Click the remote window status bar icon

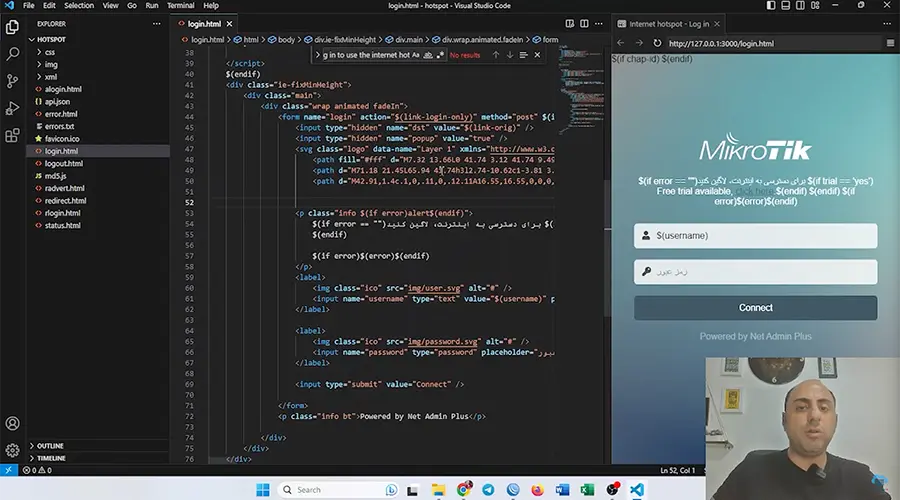pyautogui.click(x=8, y=470)
